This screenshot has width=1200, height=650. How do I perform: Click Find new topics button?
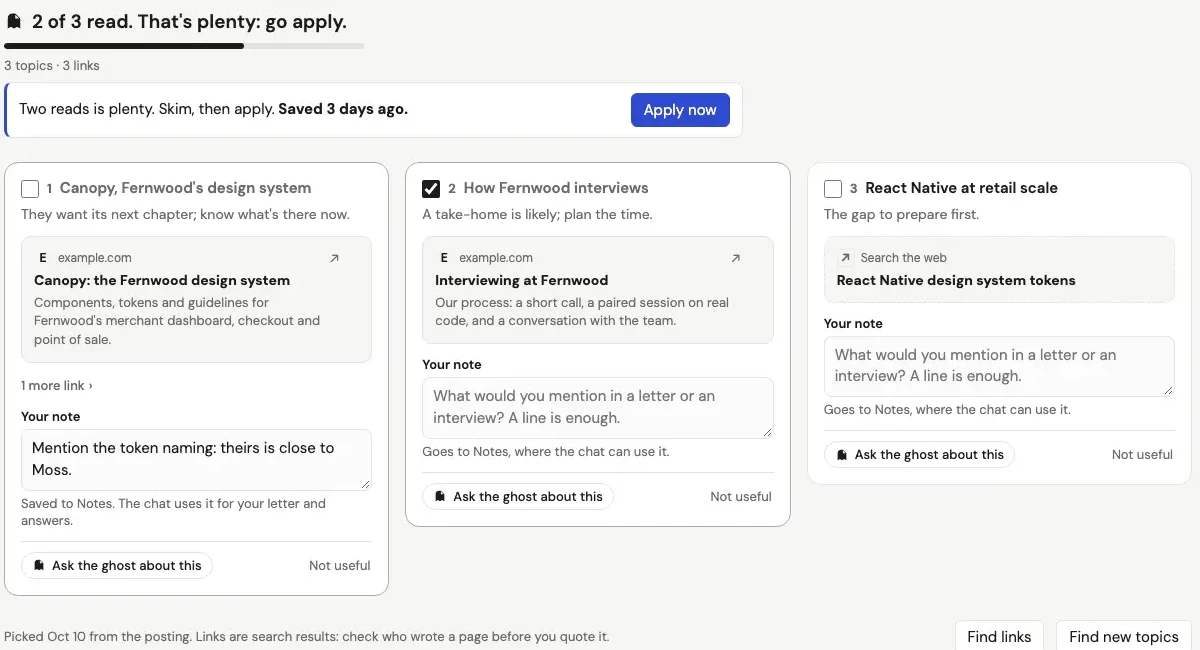pos(1124,636)
